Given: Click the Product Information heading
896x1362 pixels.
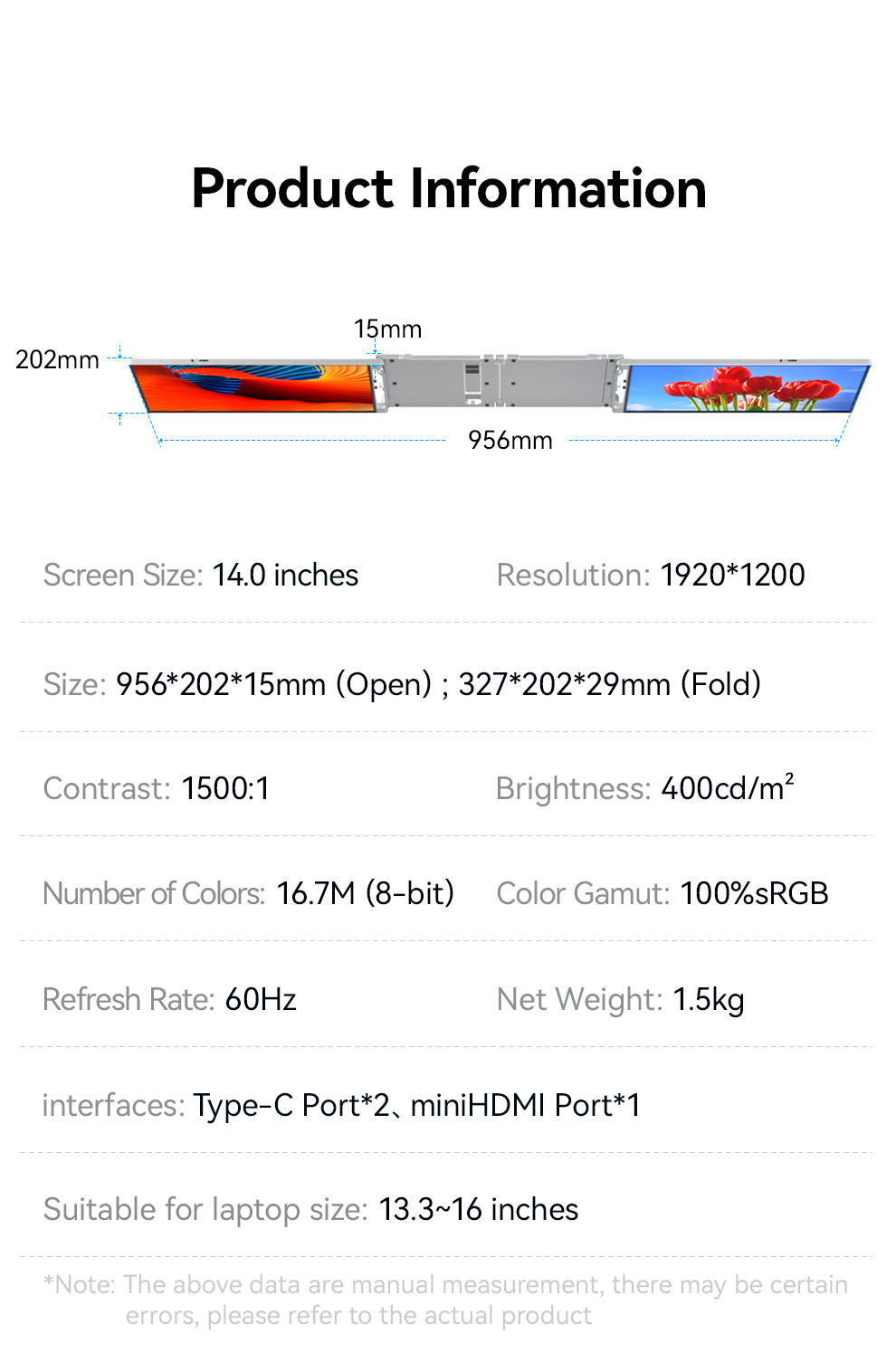Looking at the screenshot, I should 449,189.
